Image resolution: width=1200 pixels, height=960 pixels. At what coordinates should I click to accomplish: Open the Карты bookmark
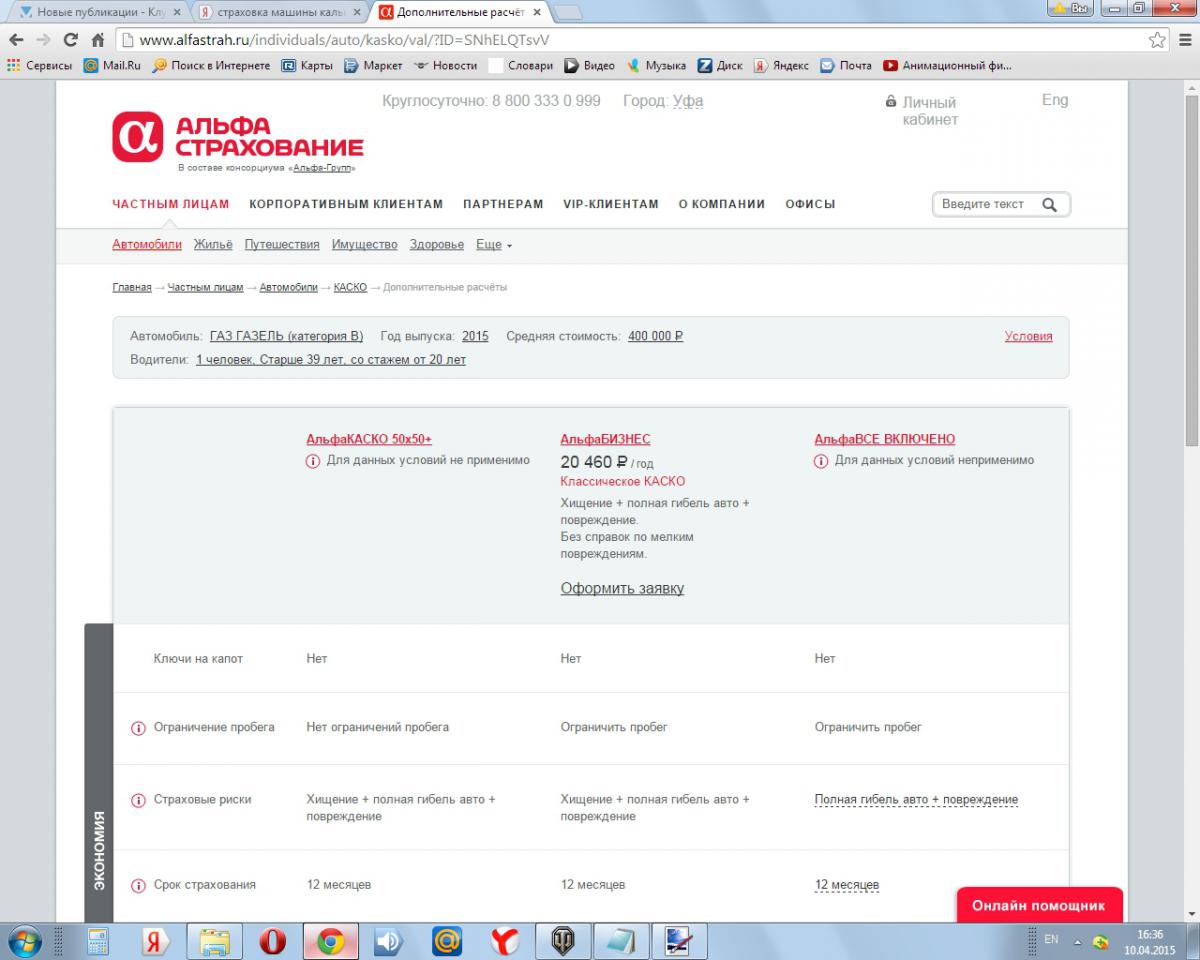307,65
